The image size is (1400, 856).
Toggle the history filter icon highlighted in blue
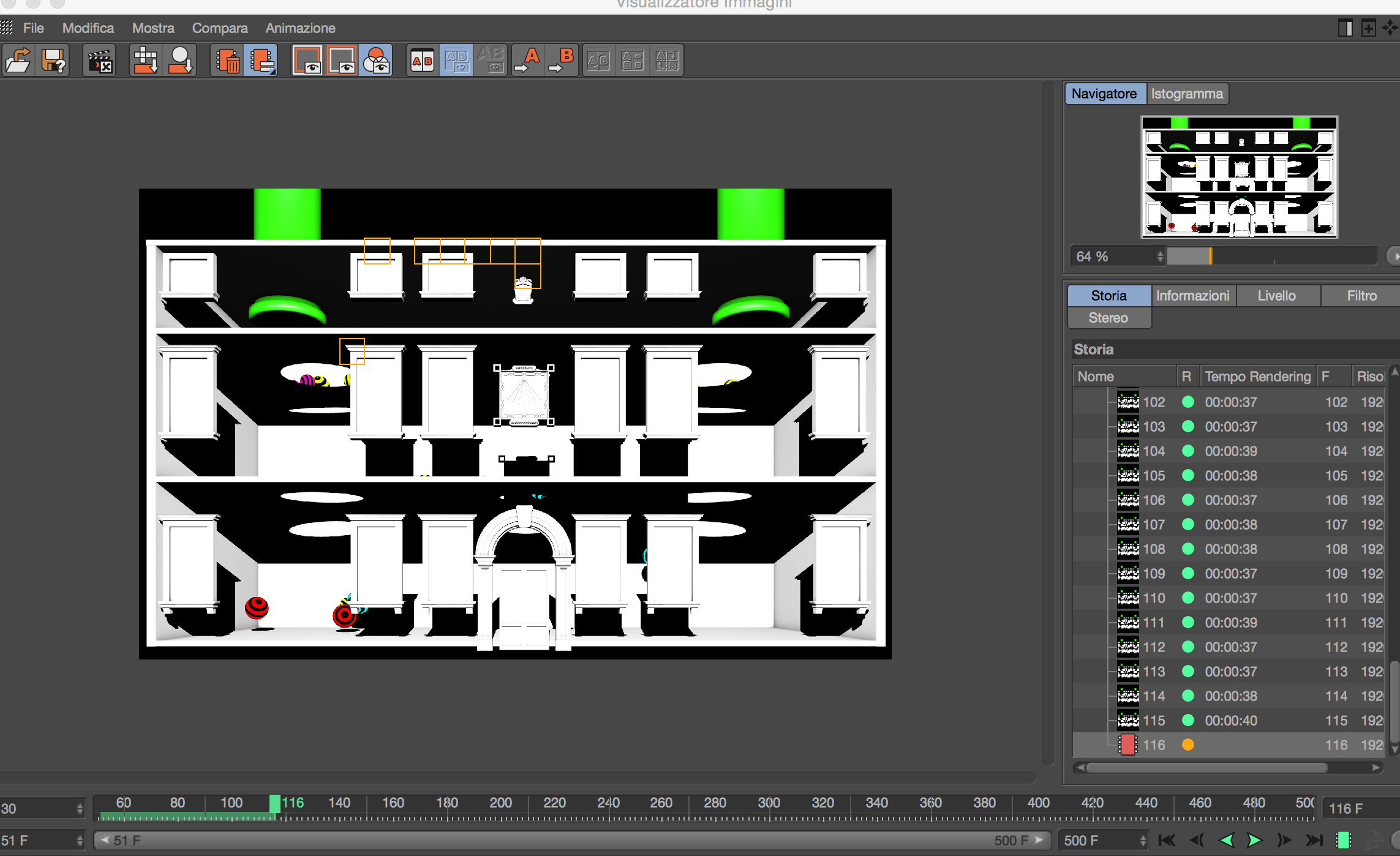click(261, 61)
